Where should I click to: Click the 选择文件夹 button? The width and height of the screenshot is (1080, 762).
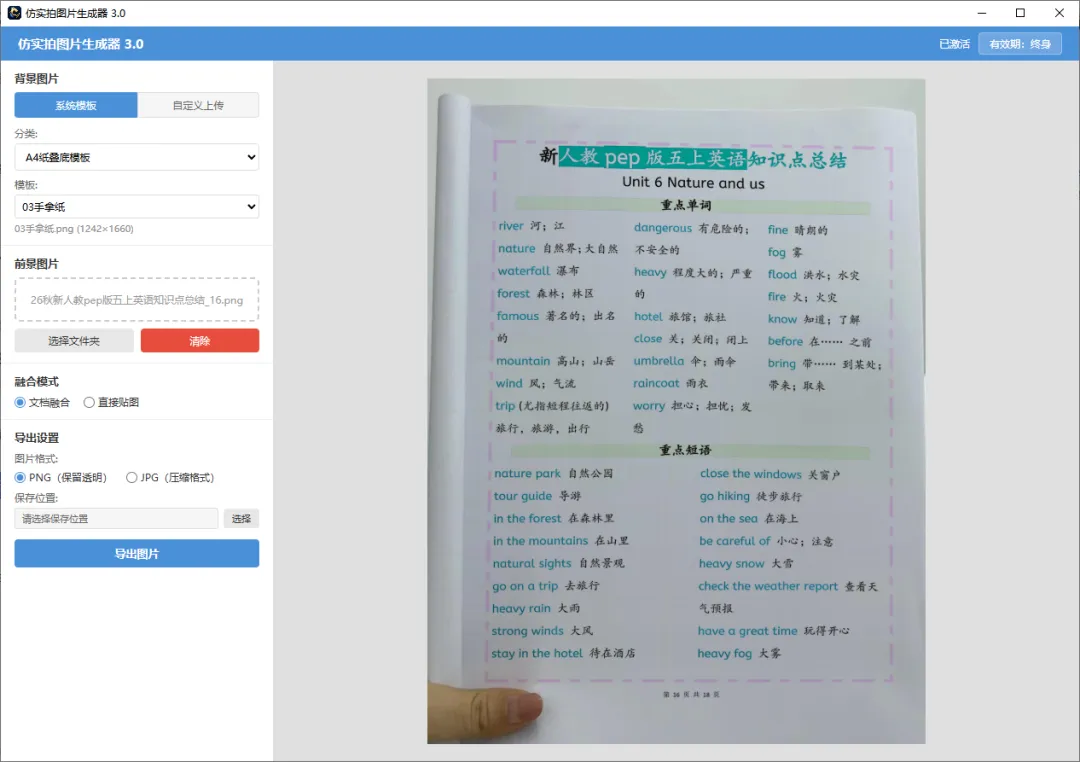pos(74,341)
